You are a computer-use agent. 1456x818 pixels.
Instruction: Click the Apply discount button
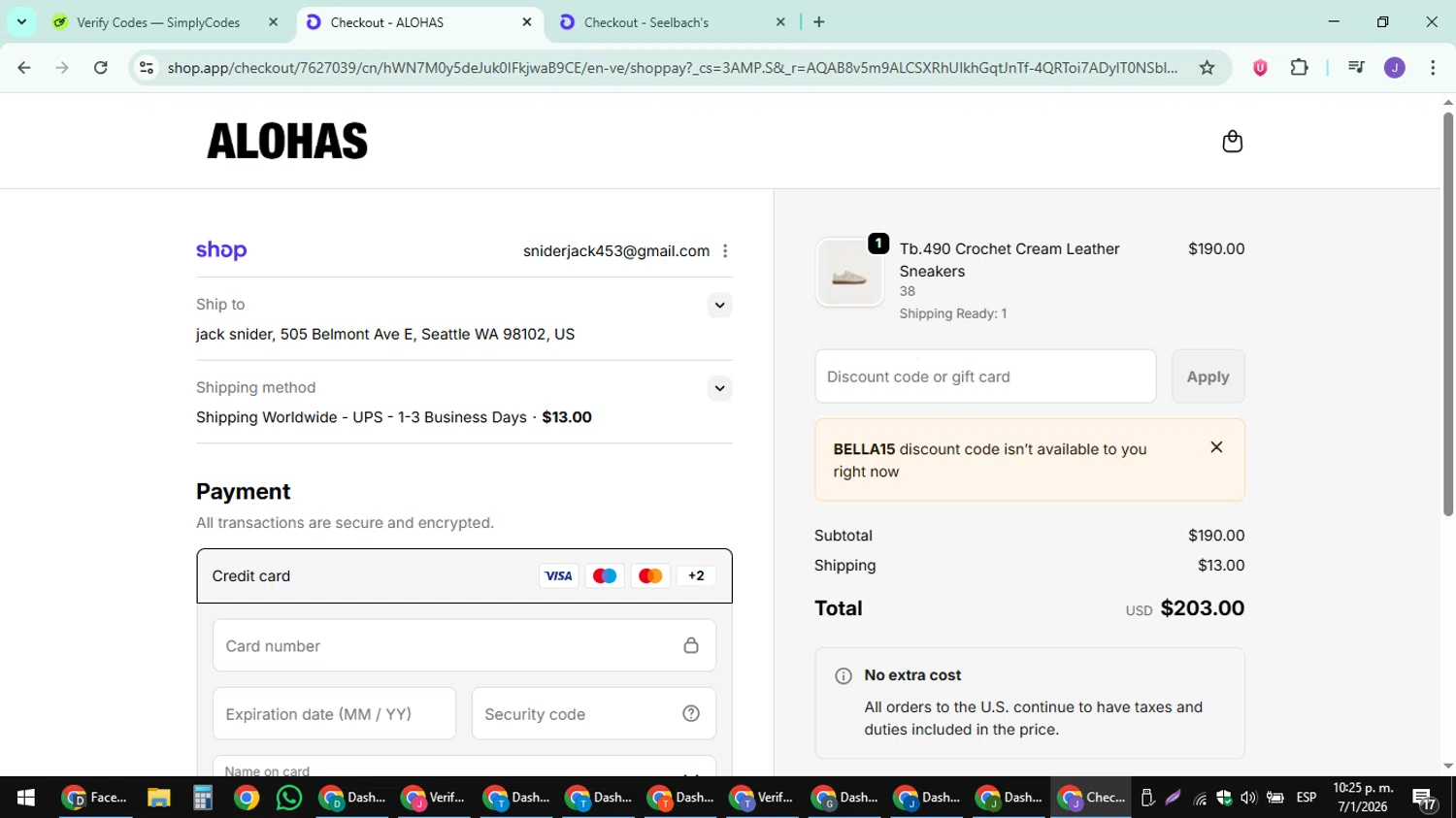point(1208,376)
